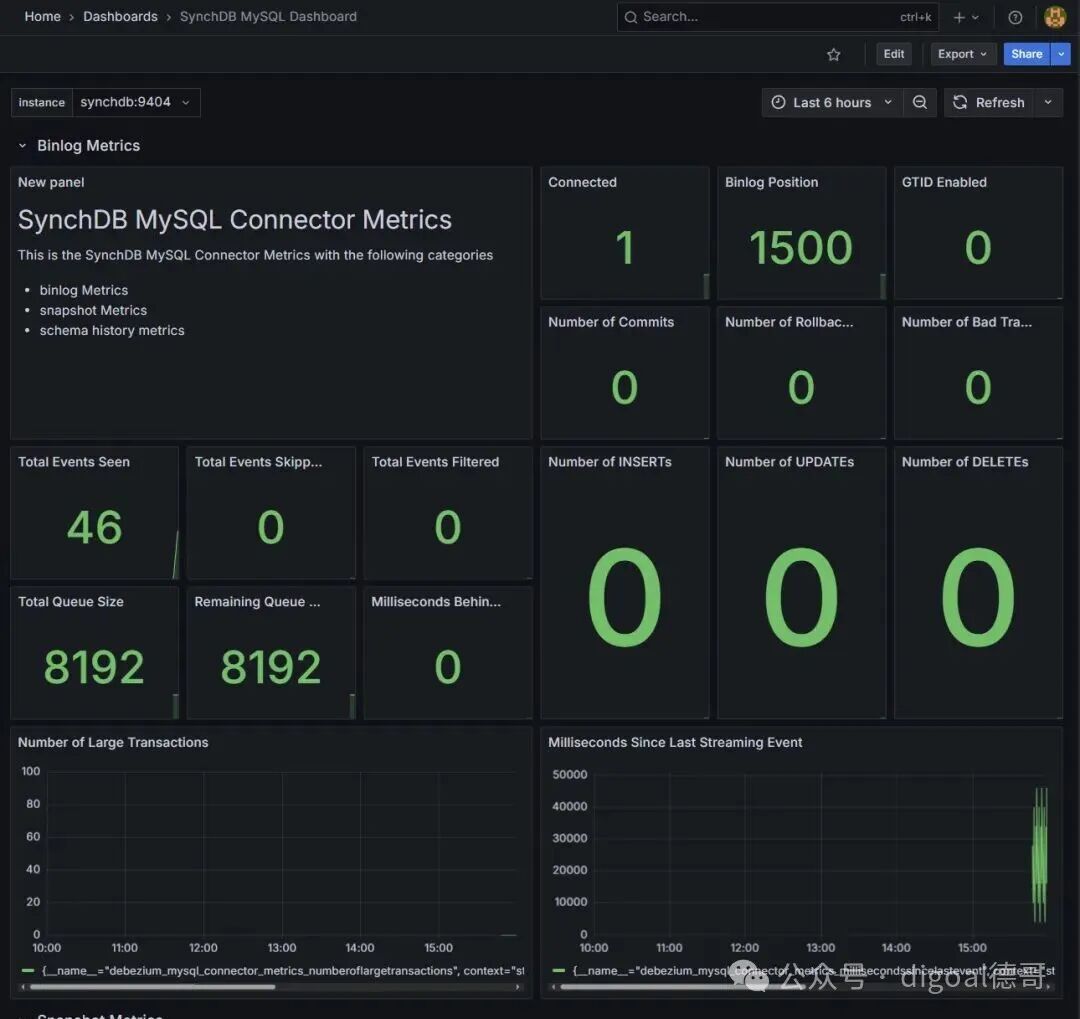Click the Total Events Seen panel title
1080x1019 pixels.
coord(74,462)
